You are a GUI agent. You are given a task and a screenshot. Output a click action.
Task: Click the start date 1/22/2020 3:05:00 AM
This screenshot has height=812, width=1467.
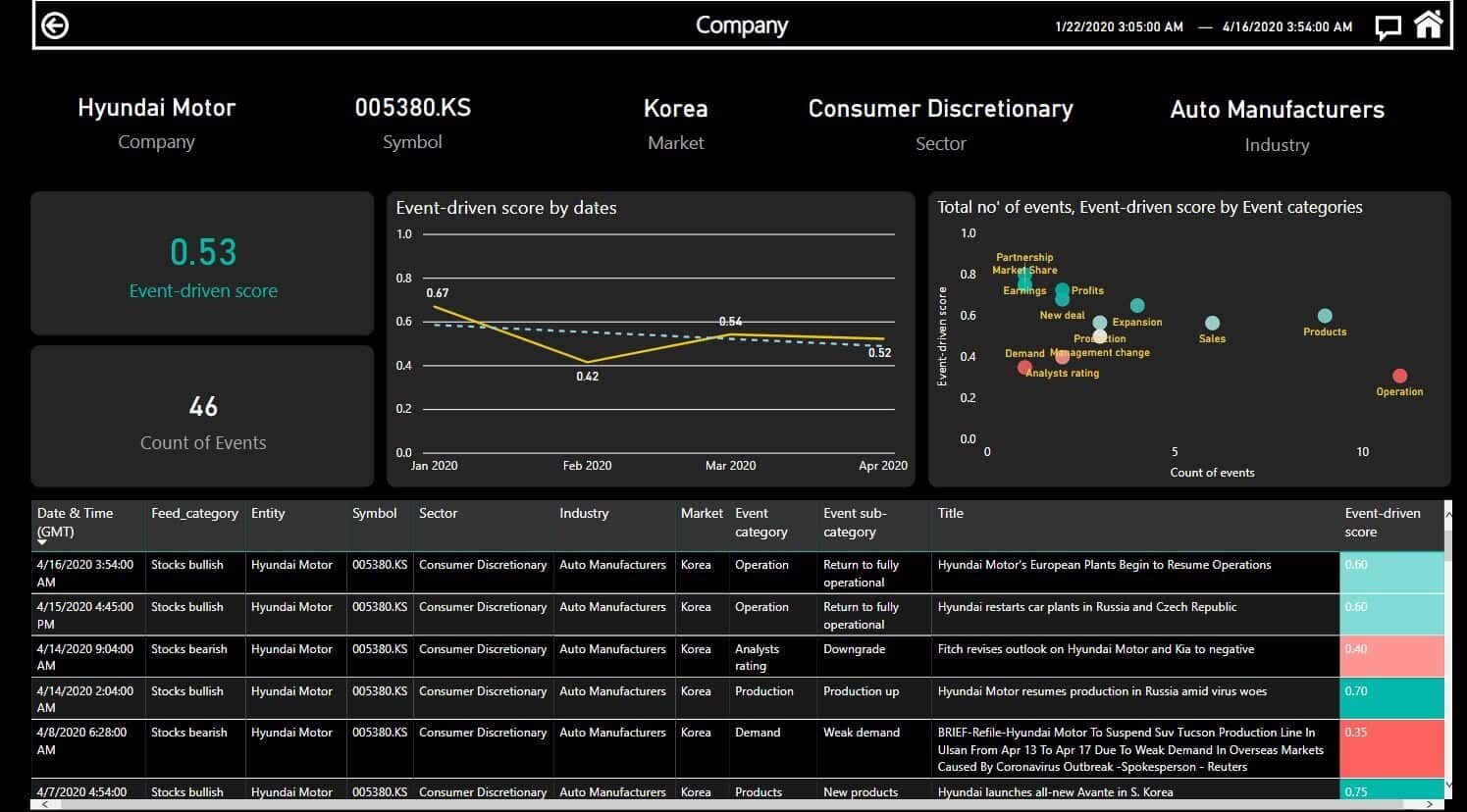[x=1119, y=26]
